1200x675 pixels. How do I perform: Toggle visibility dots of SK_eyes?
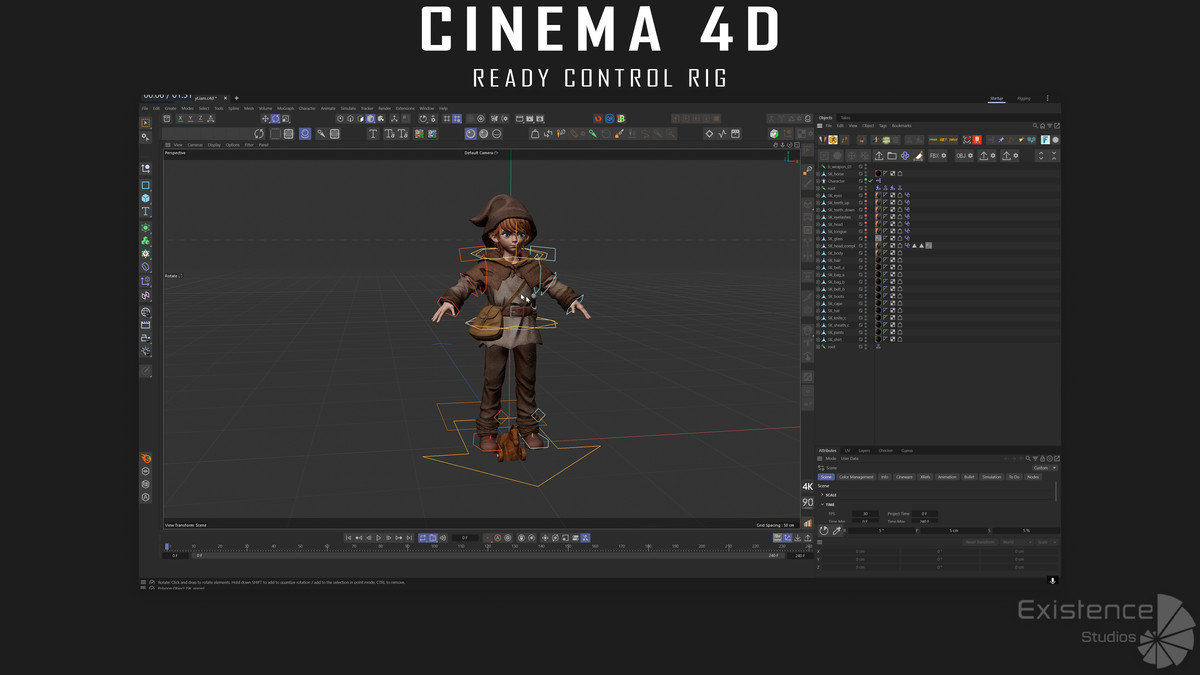(x=866, y=196)
